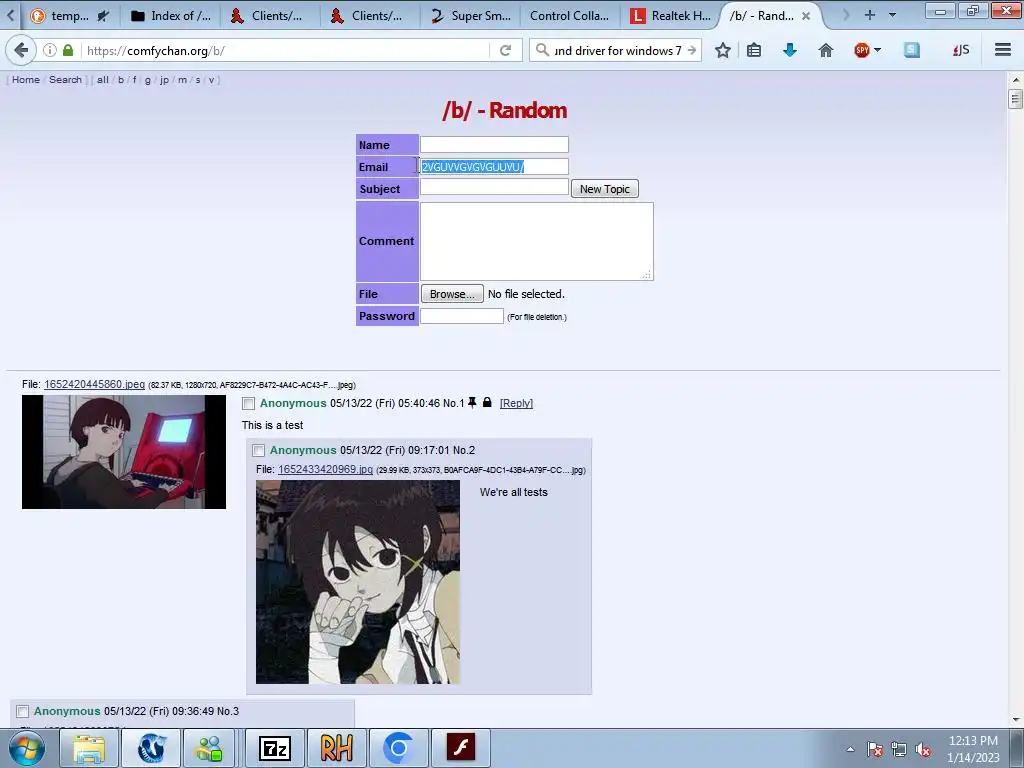1024x768 pixels.
Task: Open the jp board link
Action: click(x=164, y=80)
